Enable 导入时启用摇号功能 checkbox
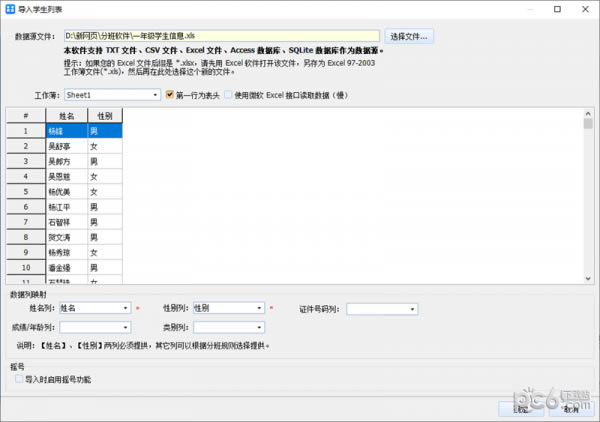600x422 pixels. (21, 380)
